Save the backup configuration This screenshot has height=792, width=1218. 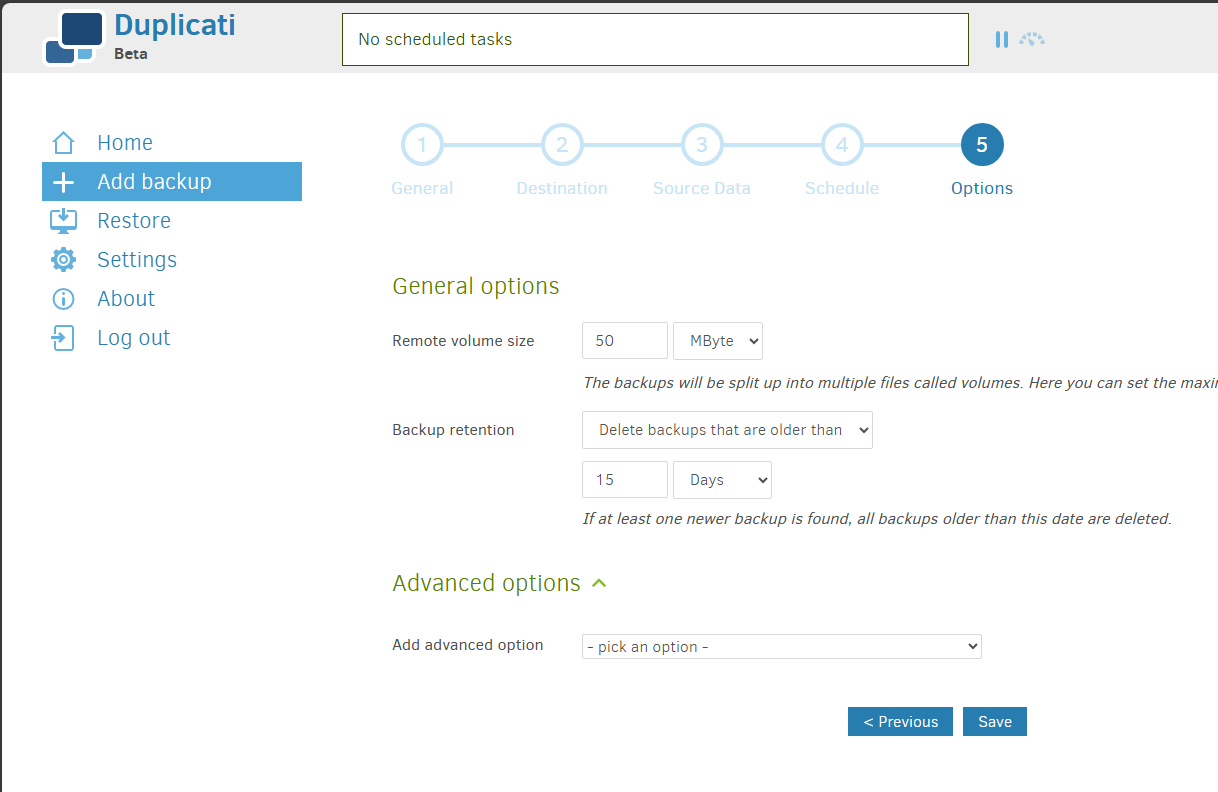pos(994,721)
